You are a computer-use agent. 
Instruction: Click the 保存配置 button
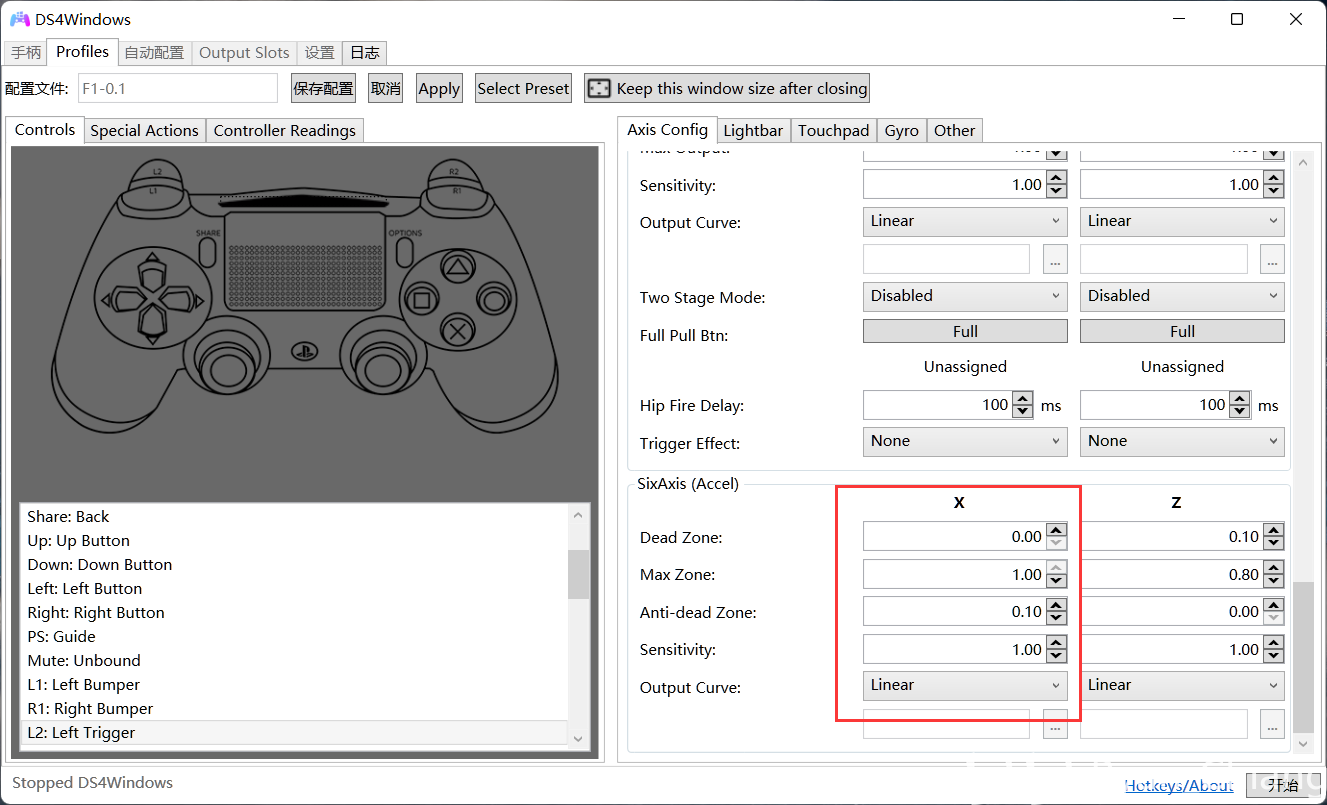click(323, 88)
